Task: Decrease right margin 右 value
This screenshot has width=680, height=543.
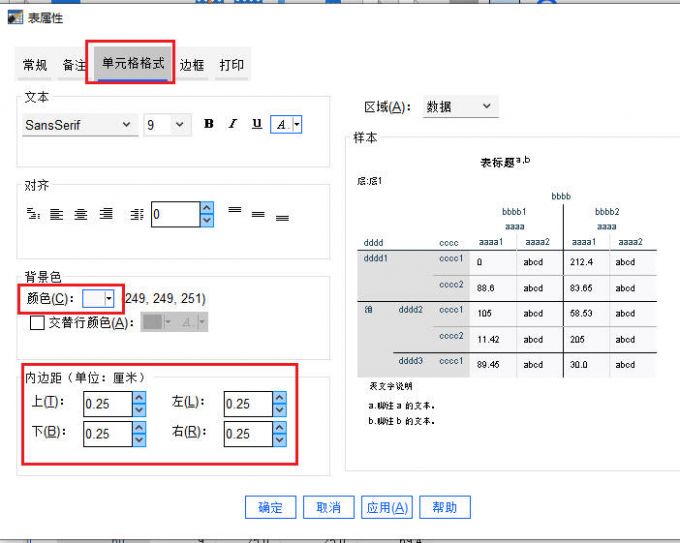Action: point(280,440)
